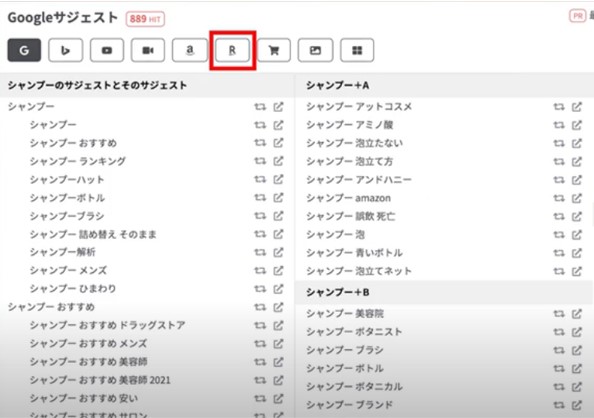This screenshot has width=594, height=418.
Task: Select keyword シャンプー ブランド
Action: [350, 405]
